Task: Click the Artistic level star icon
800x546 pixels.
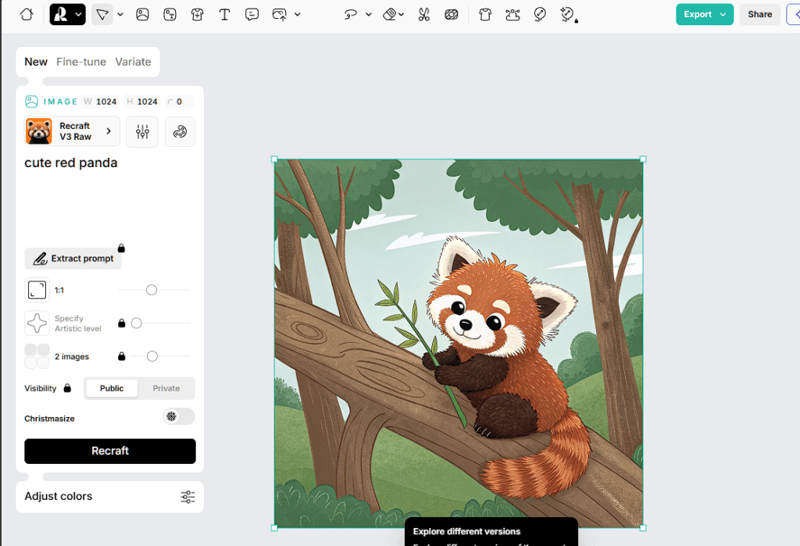Action: click(37, 323)
